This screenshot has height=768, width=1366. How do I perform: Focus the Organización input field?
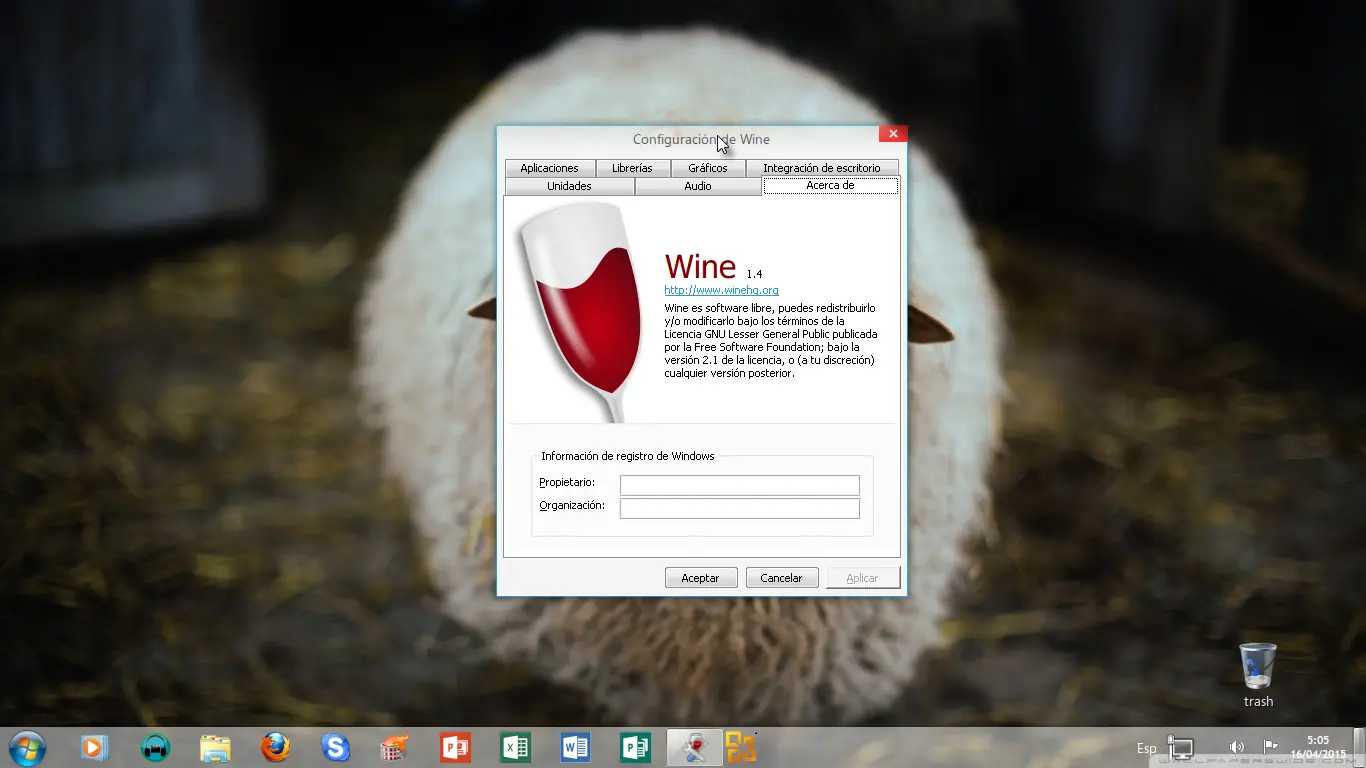[740, 509]
